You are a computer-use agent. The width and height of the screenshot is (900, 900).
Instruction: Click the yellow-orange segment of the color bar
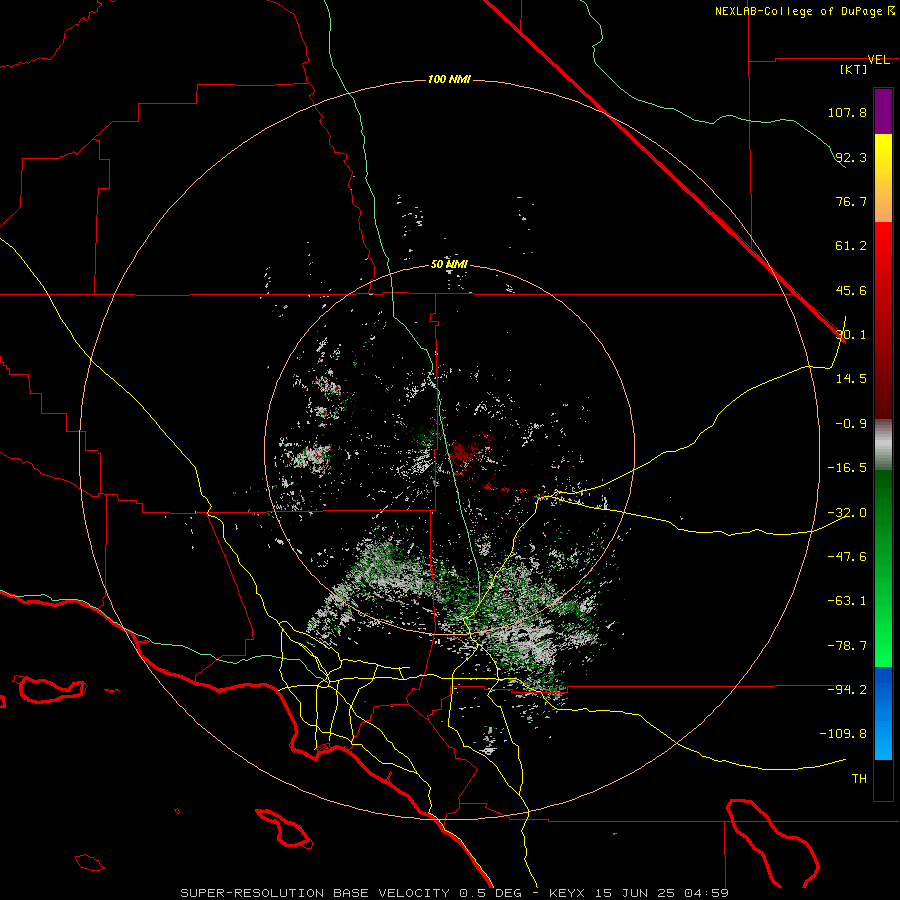[x=883, y=178]
